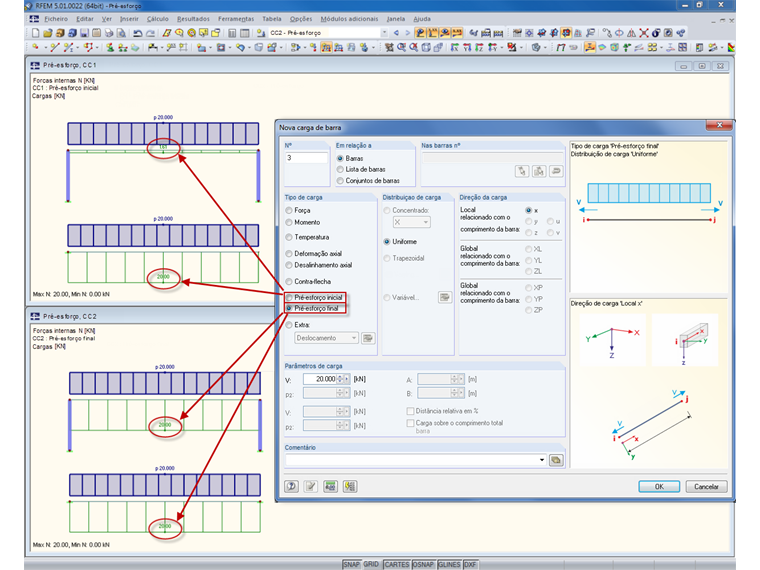The width and height of the screenshot is (760, 570).
Task: Open the Deslocamento dropdown under Extra
Action: (x=353, y=338)
